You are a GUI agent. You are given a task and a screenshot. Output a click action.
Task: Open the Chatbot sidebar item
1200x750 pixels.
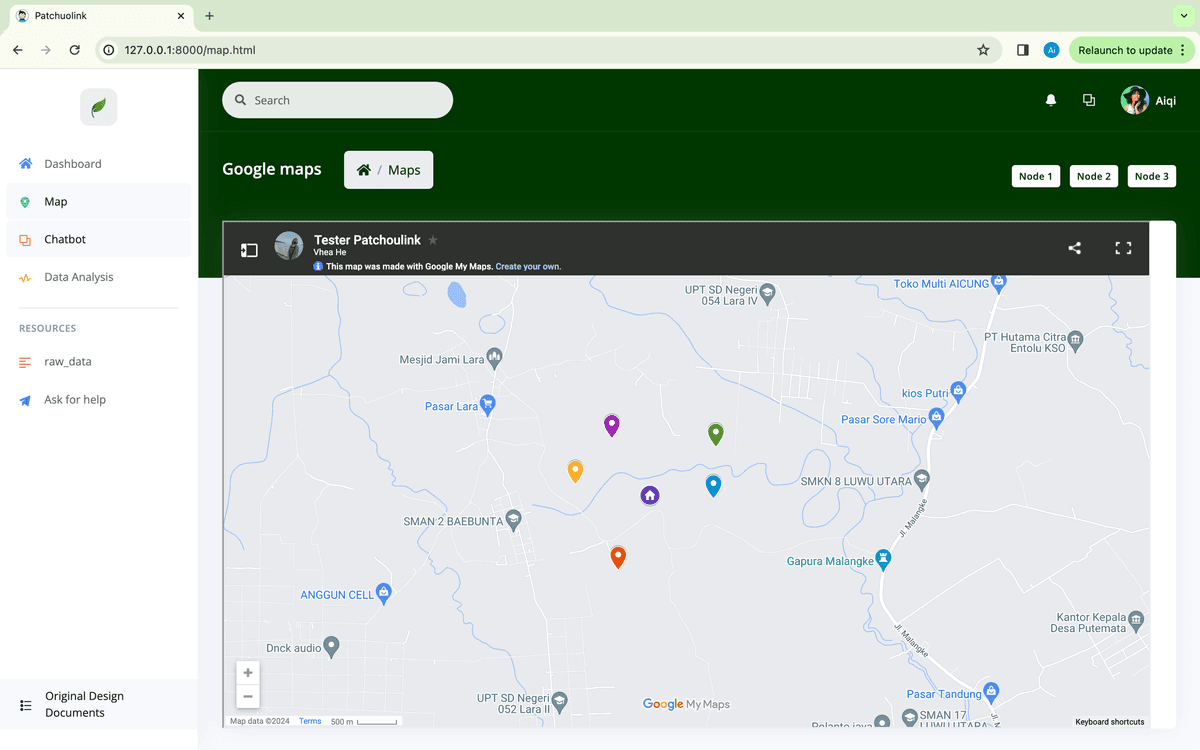(x=65, y=240)
